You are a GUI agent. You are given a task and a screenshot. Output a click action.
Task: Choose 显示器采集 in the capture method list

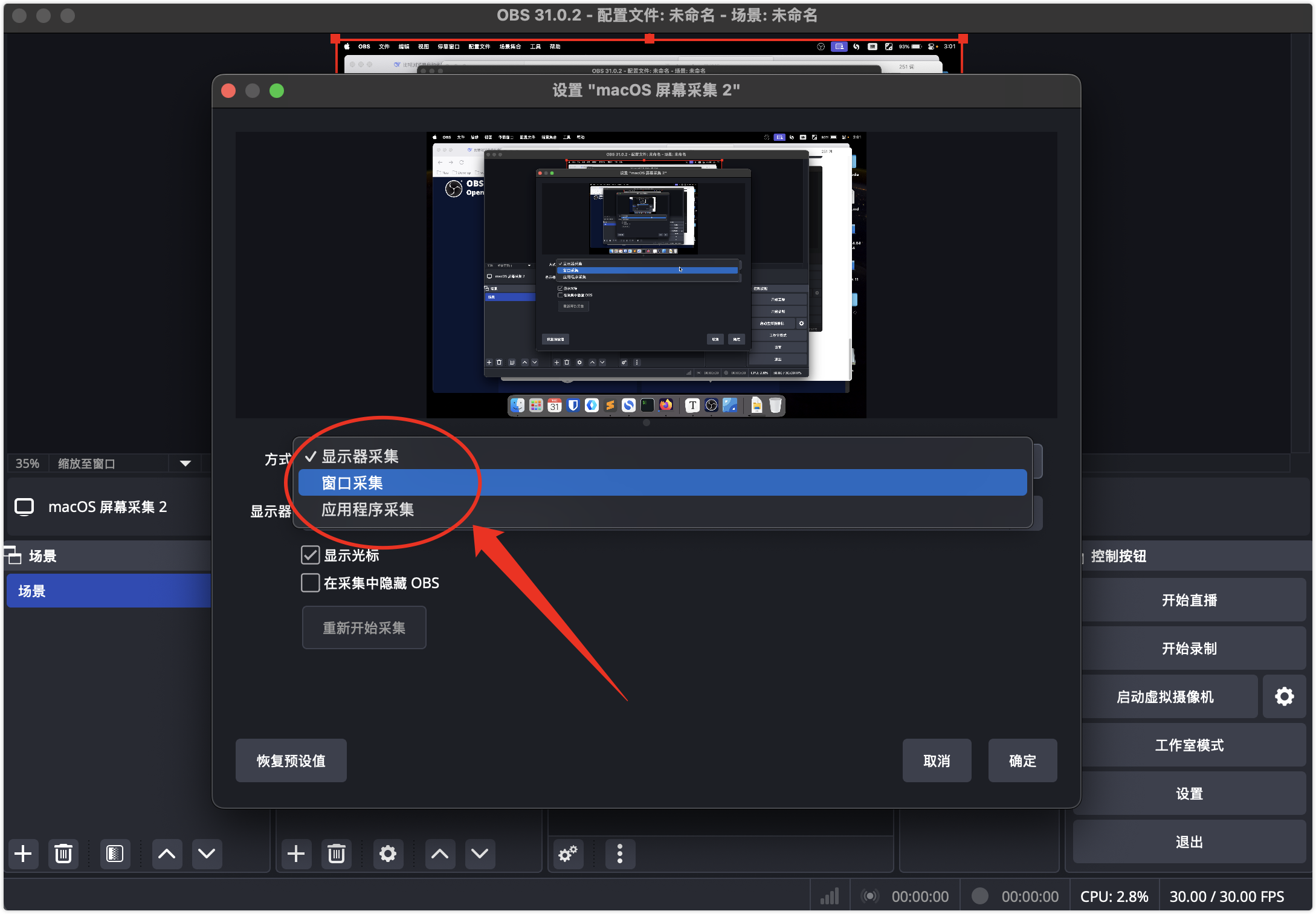663,456
